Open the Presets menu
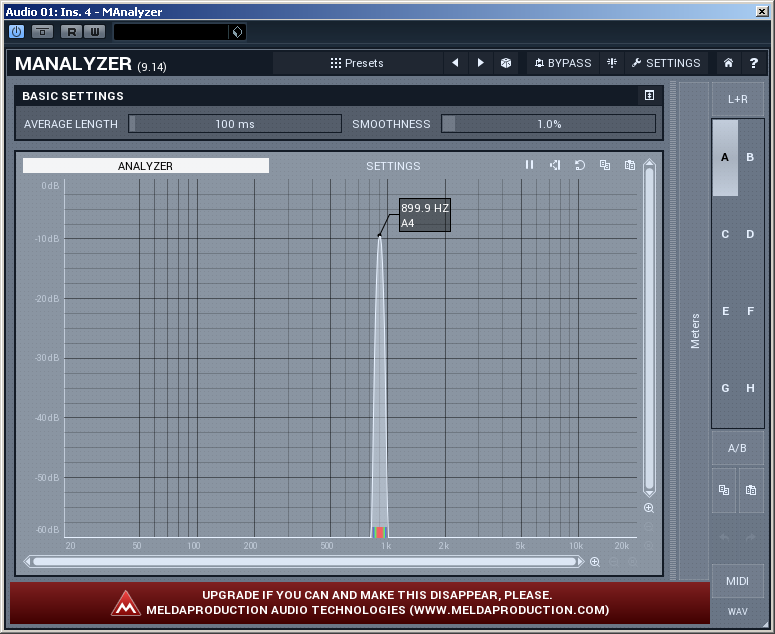Screen dimensions: 775x634 (357, 63)
